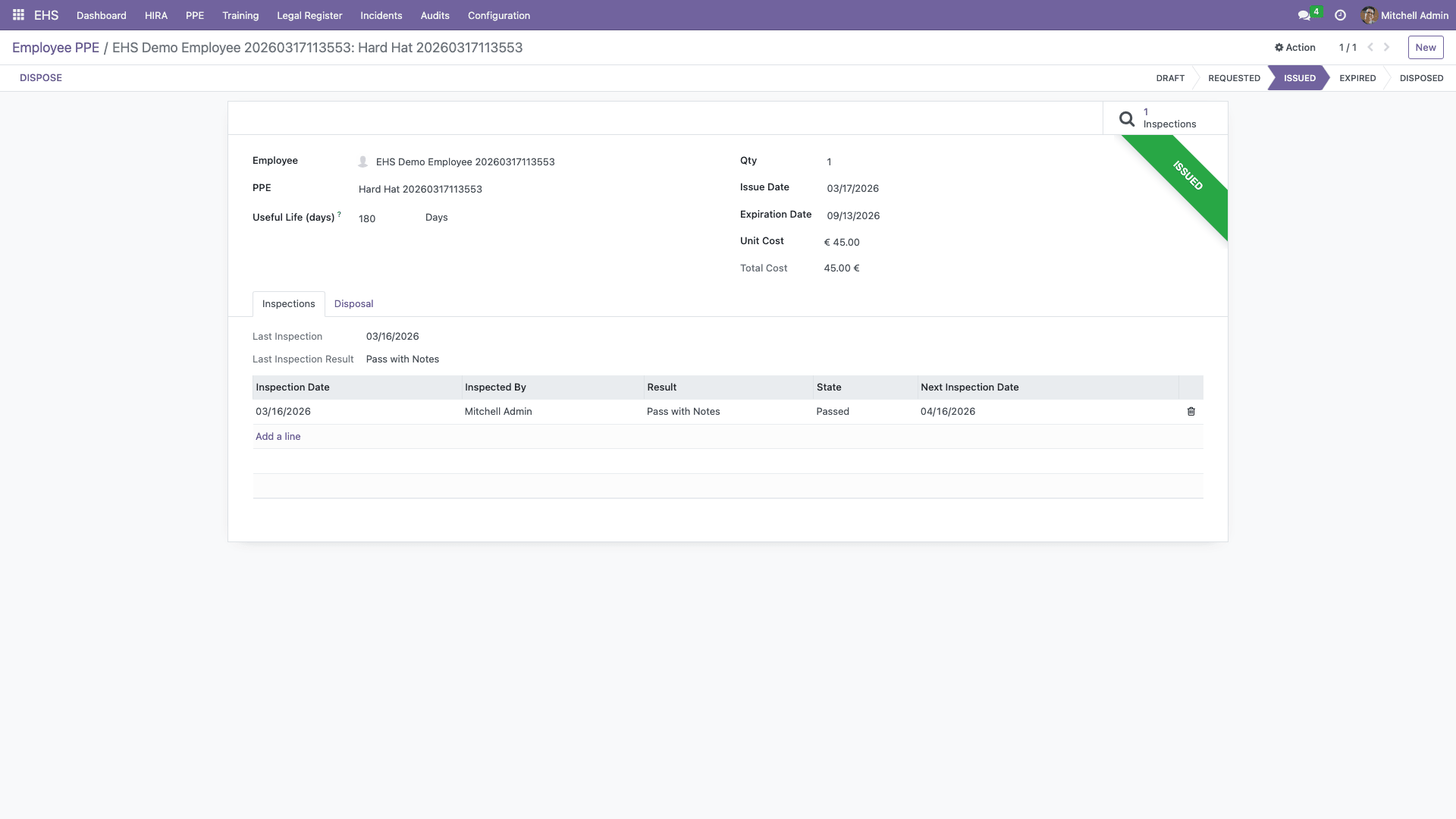Switch to the Disposal tab
Viewport: 1456px width, 819px height.
coord(353,304)
